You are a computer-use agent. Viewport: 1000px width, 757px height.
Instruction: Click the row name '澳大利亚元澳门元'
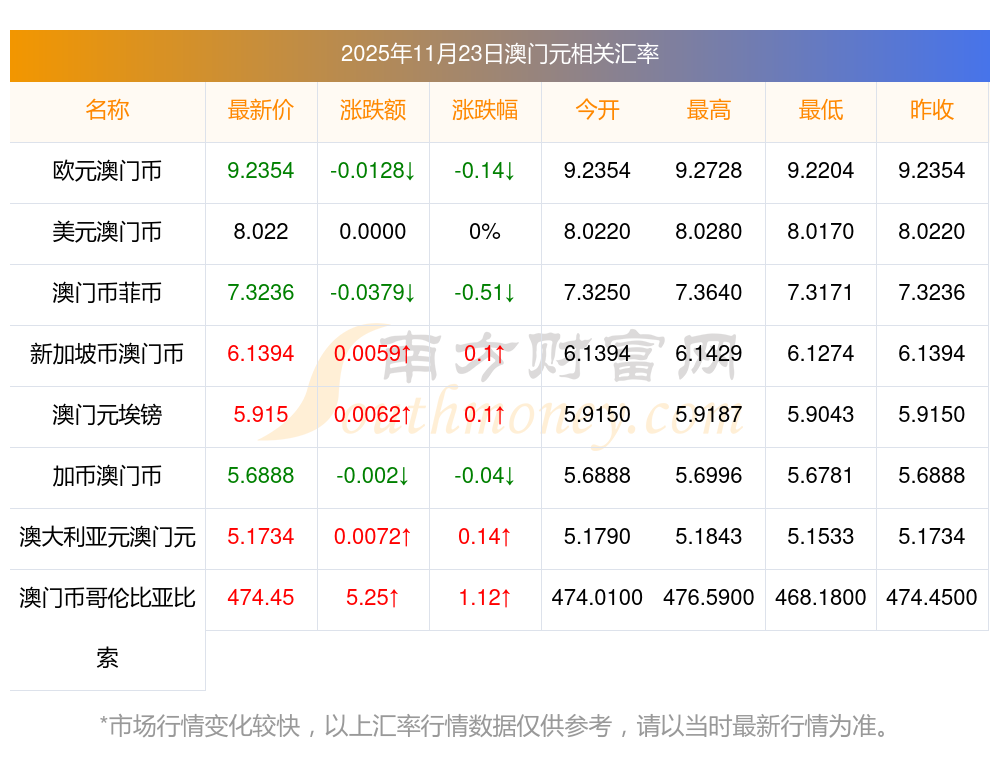tap(107, 537)
